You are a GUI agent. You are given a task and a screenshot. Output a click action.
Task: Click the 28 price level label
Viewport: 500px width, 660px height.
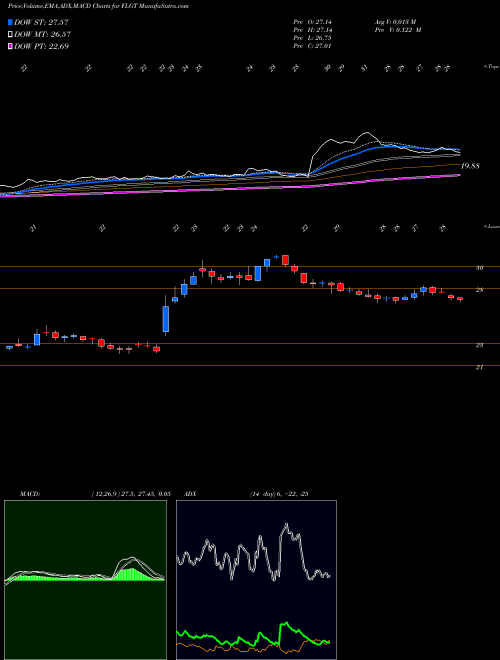479,290
